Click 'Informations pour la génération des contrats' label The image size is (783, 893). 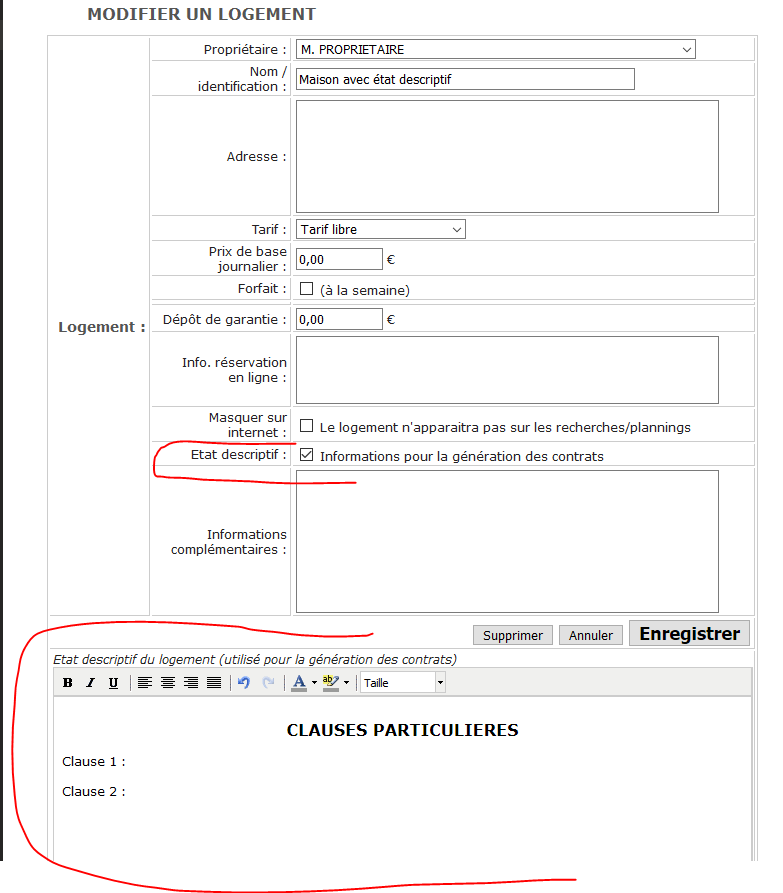(461, 456)
